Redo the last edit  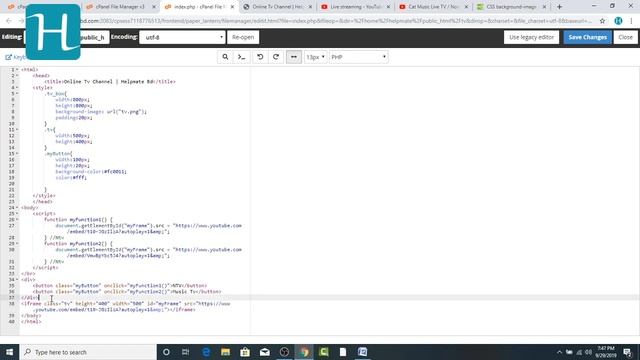[x=276, y=57]
